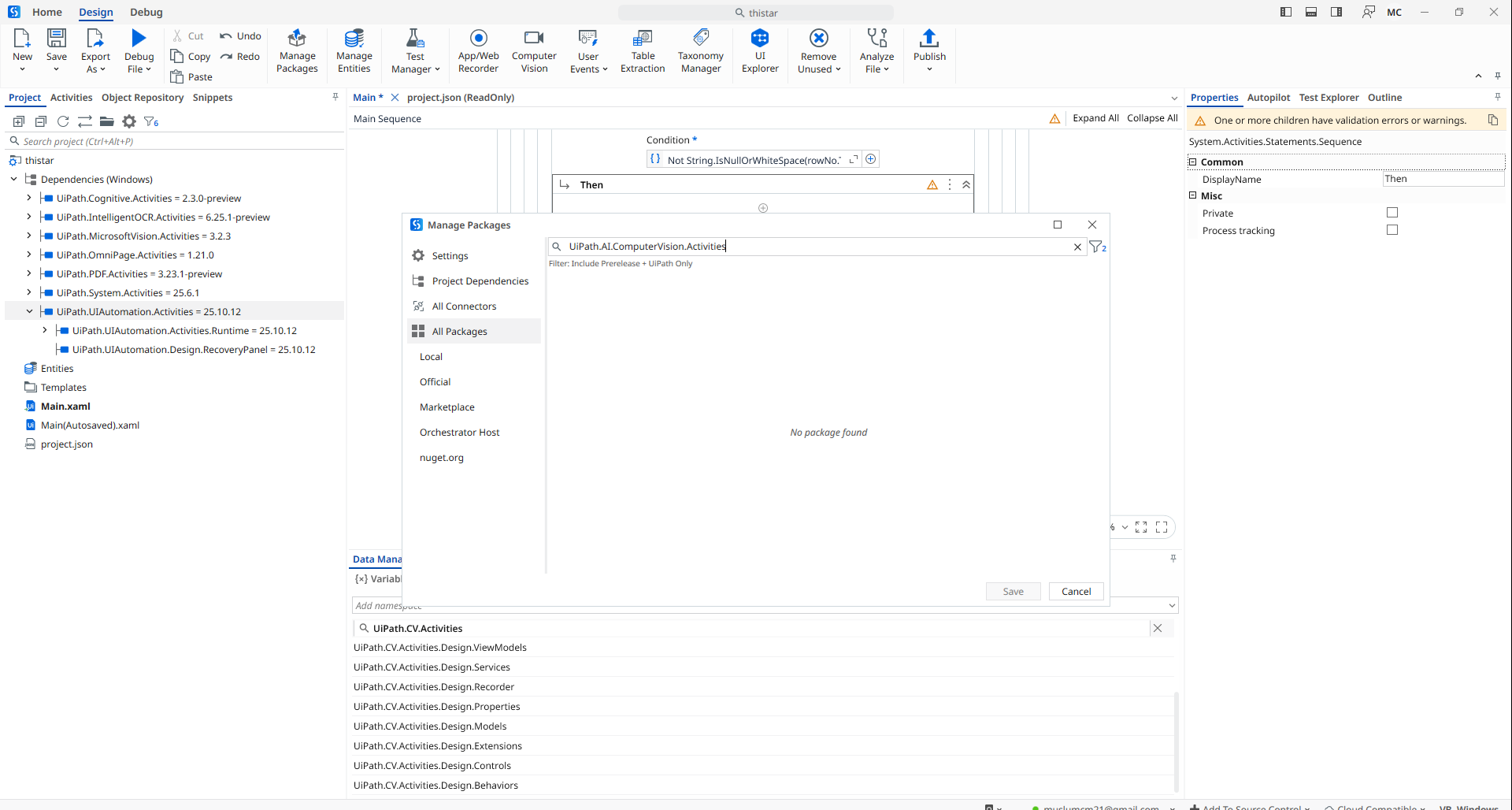Launch UI Explorer
Screen dimensions: 1512x810
tap(760, 51)
